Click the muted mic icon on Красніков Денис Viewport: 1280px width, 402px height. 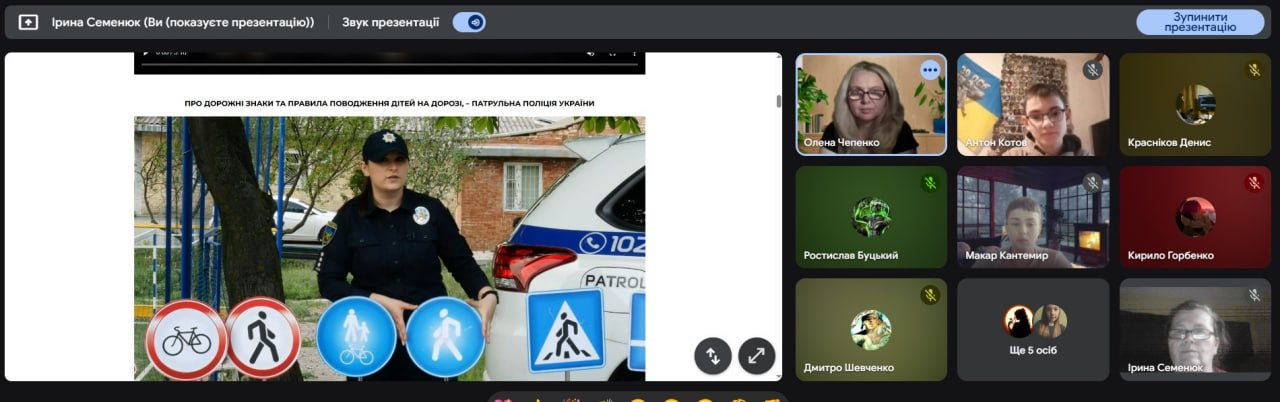coord(1254,70)
